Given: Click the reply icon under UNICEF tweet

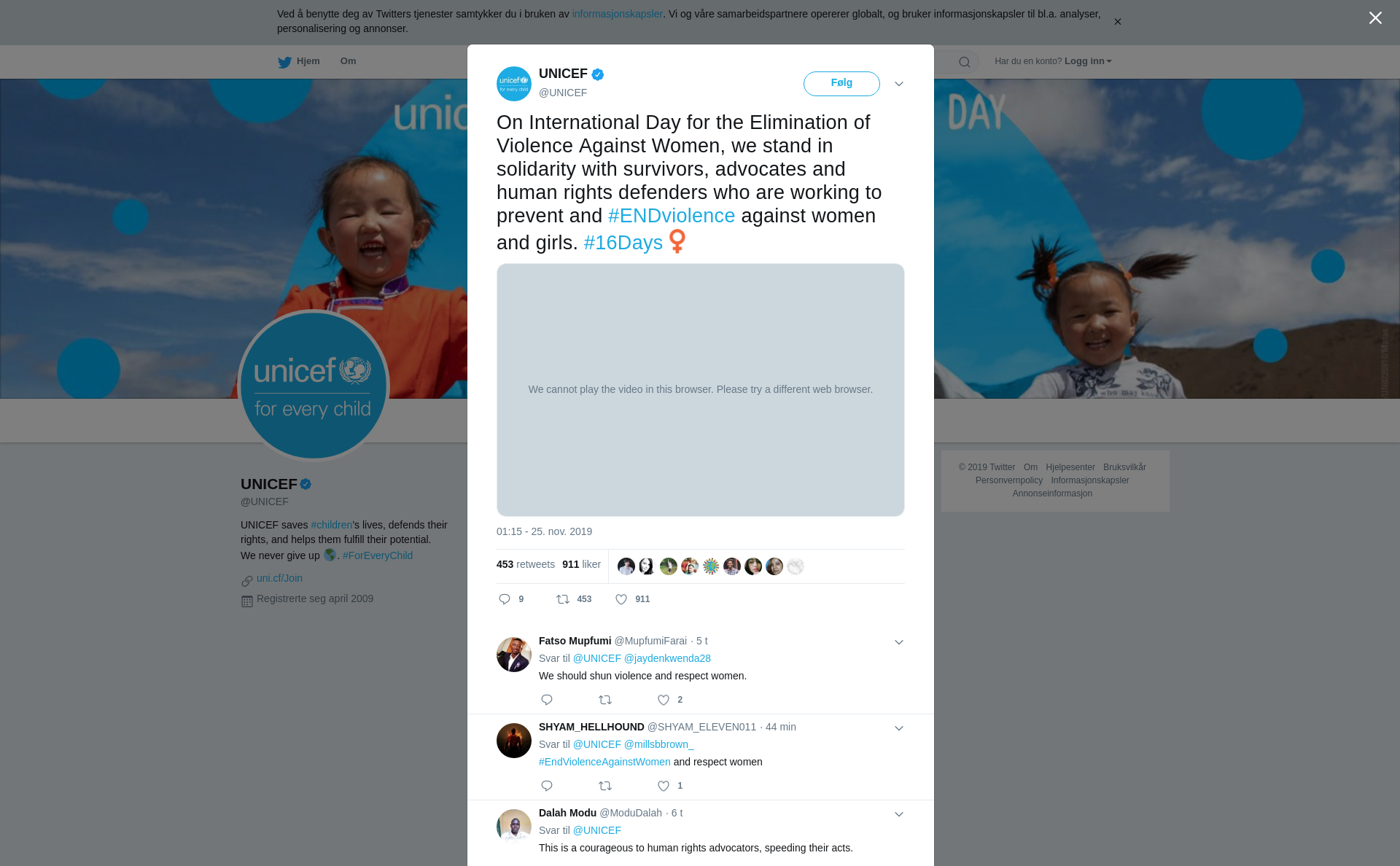Looking at the screenshot, I should pos(505,599).
